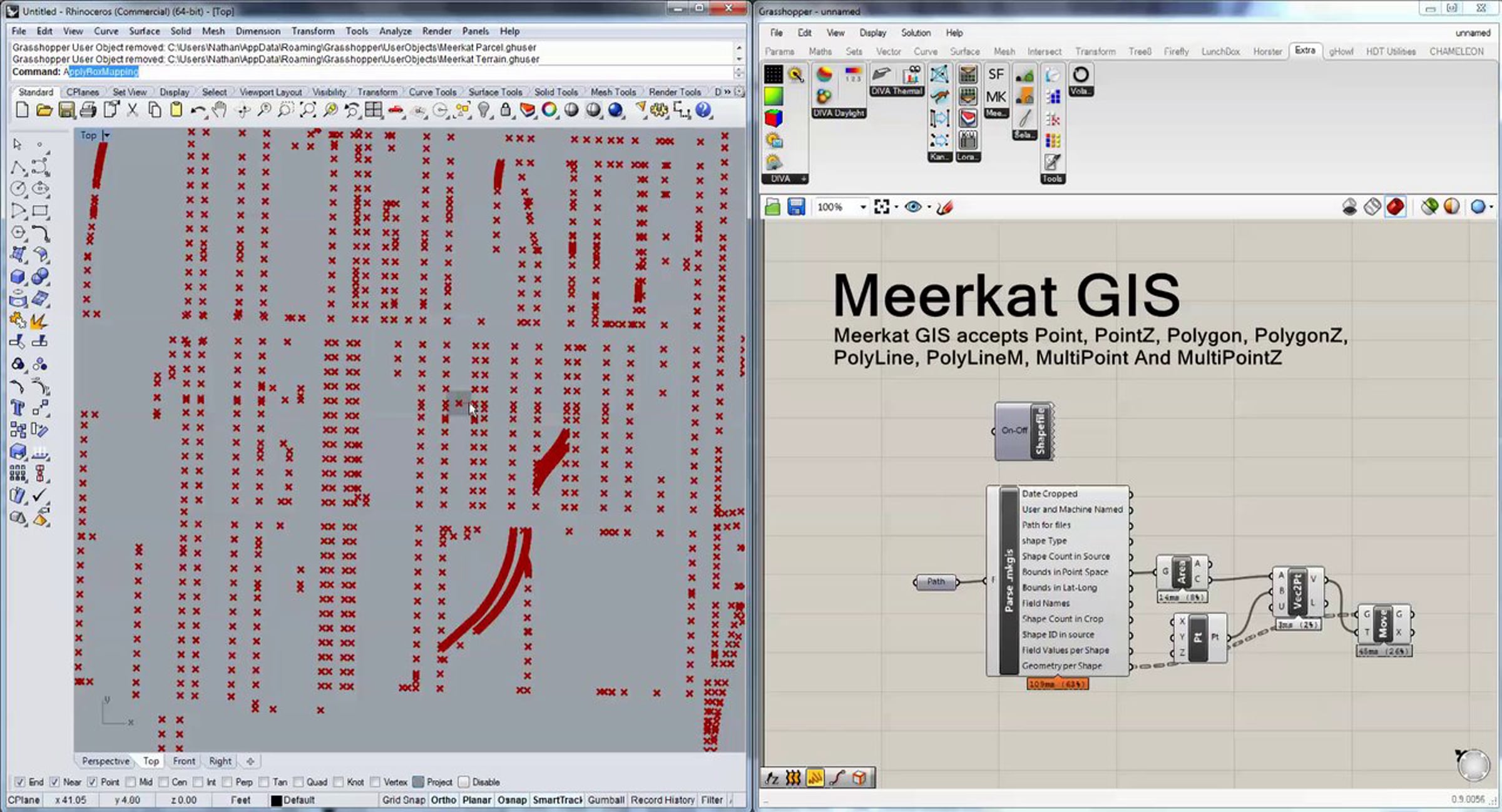Open the Grasshopper zoom percentage dropdown
Image resolution: width=1502 pixels, height=812 pixels.
[863, 207]
